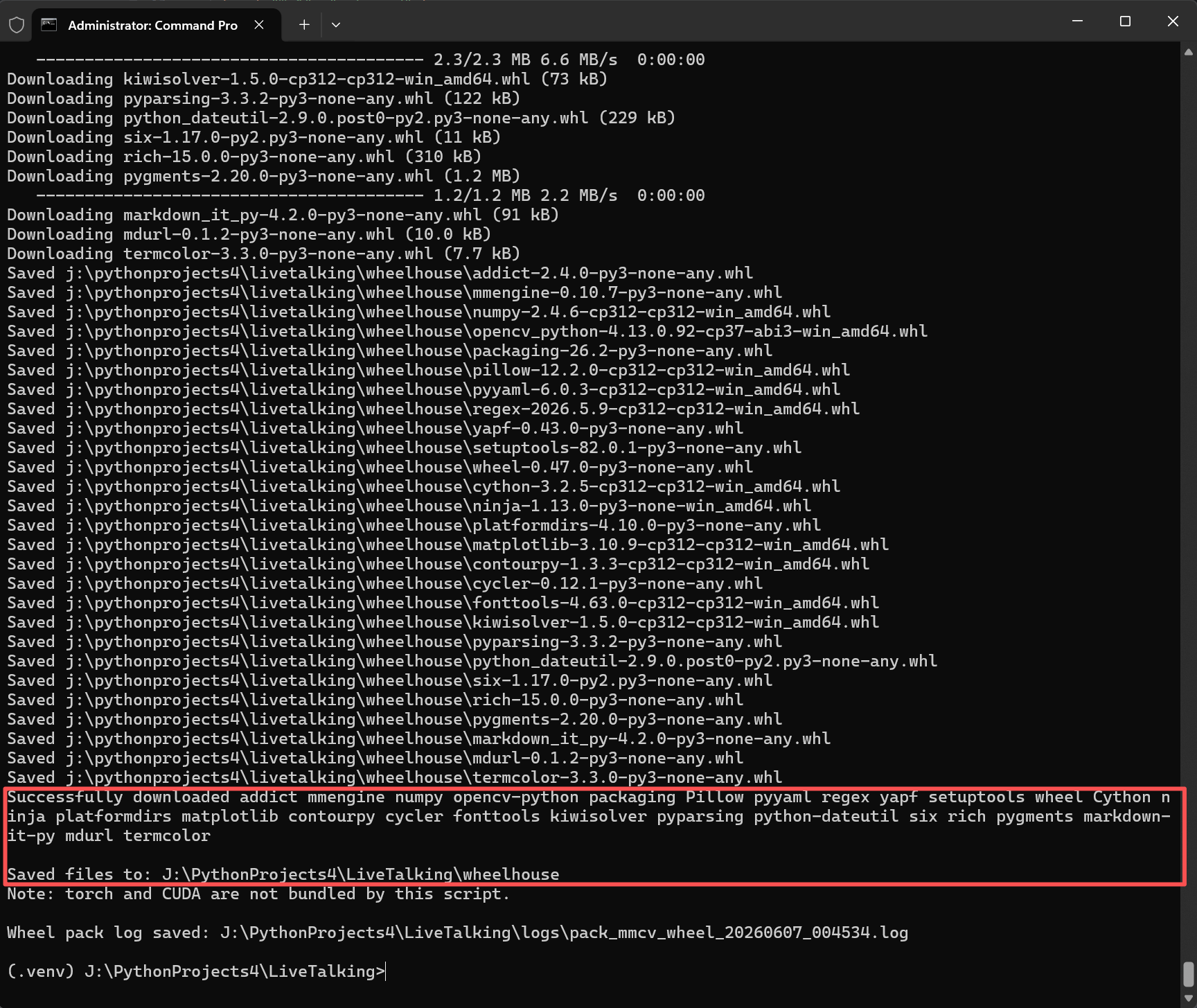Click Saved line for addict-2.4.0 wheel
Viewport: 1197px width, 1008px height.
380,273
